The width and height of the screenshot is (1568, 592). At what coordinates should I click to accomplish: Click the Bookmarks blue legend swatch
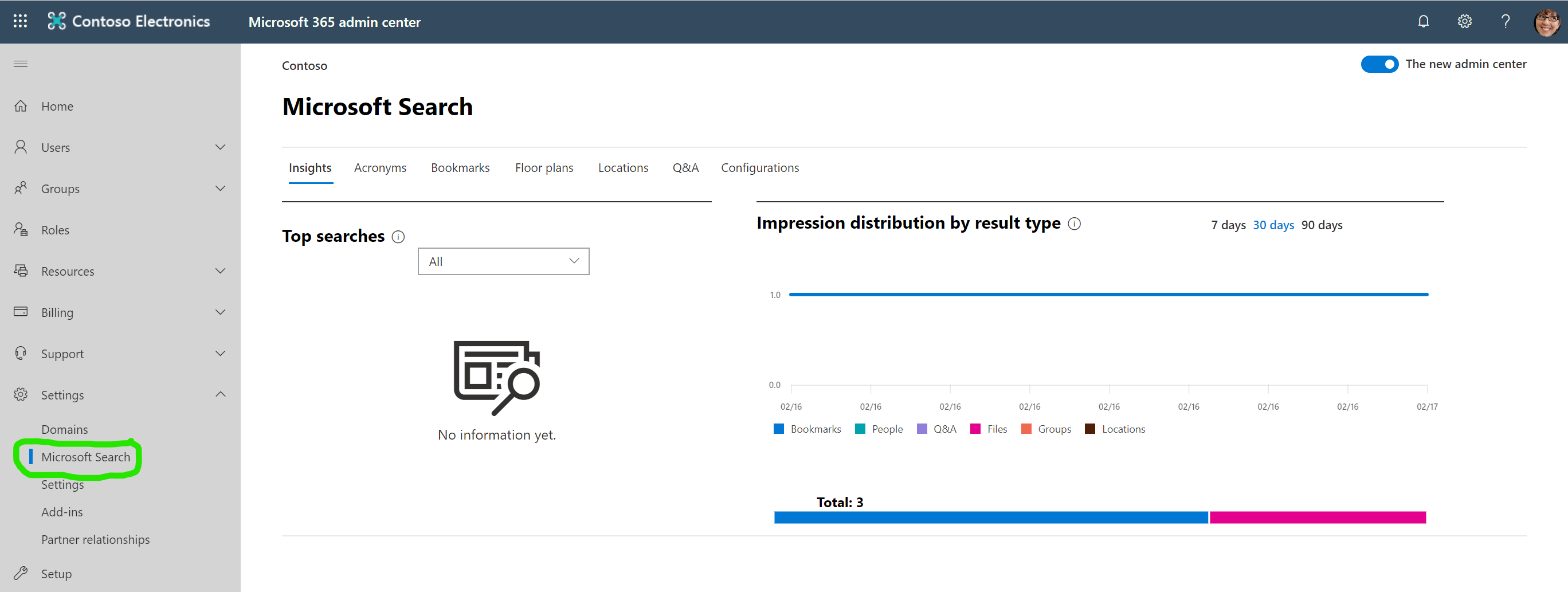coord(778,429)
